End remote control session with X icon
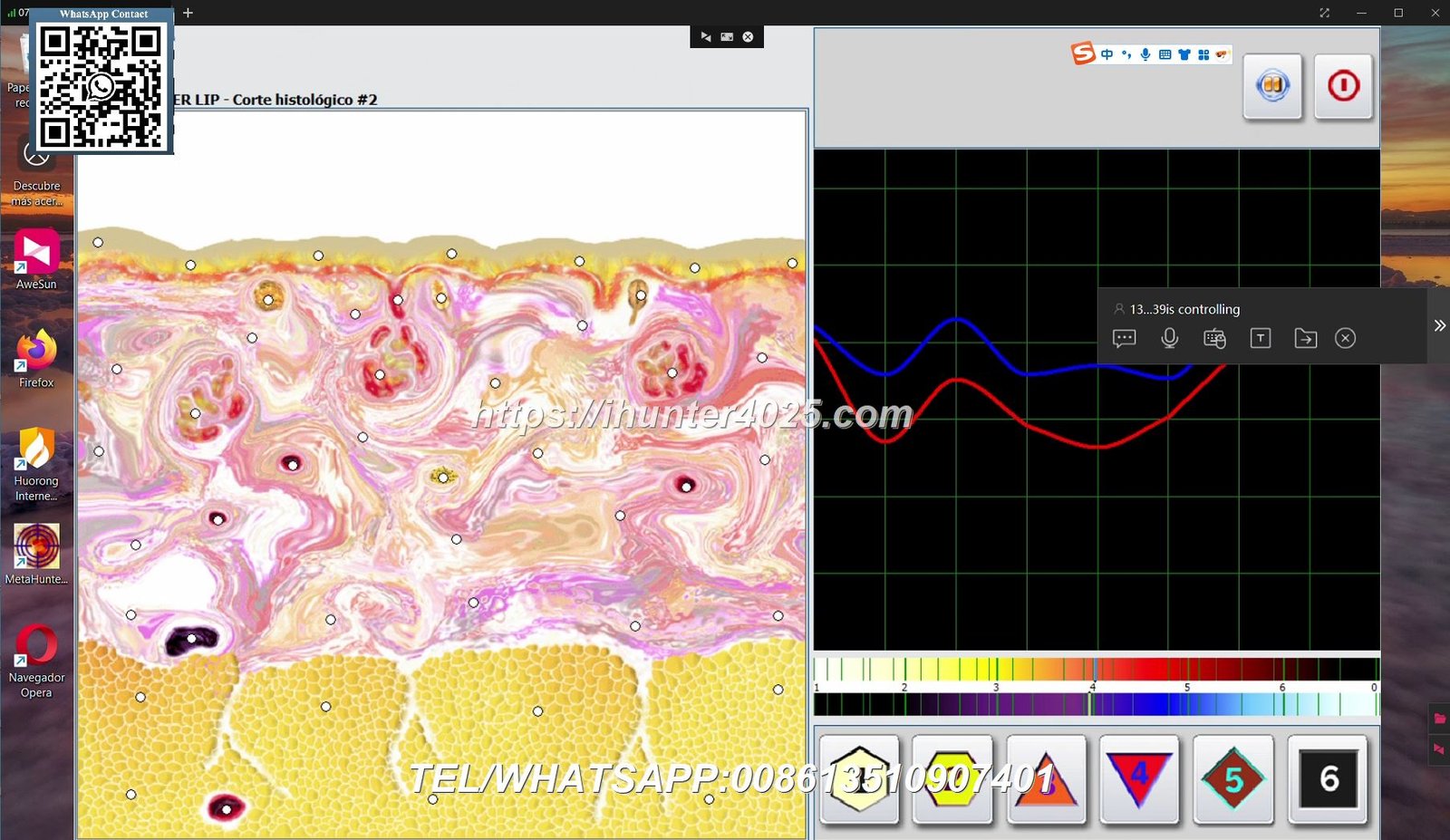 [1345, 339]
